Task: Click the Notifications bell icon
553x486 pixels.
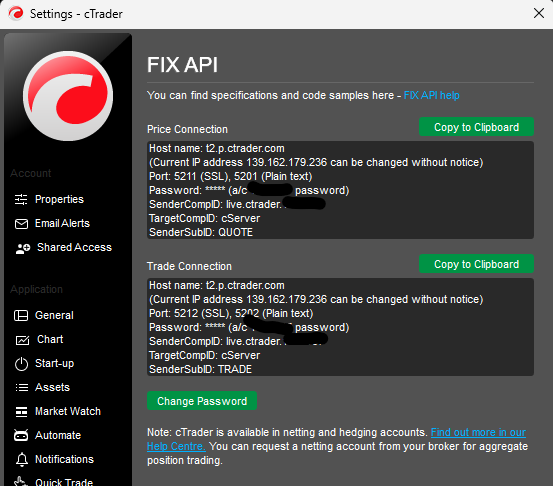Action: [22, 460]
